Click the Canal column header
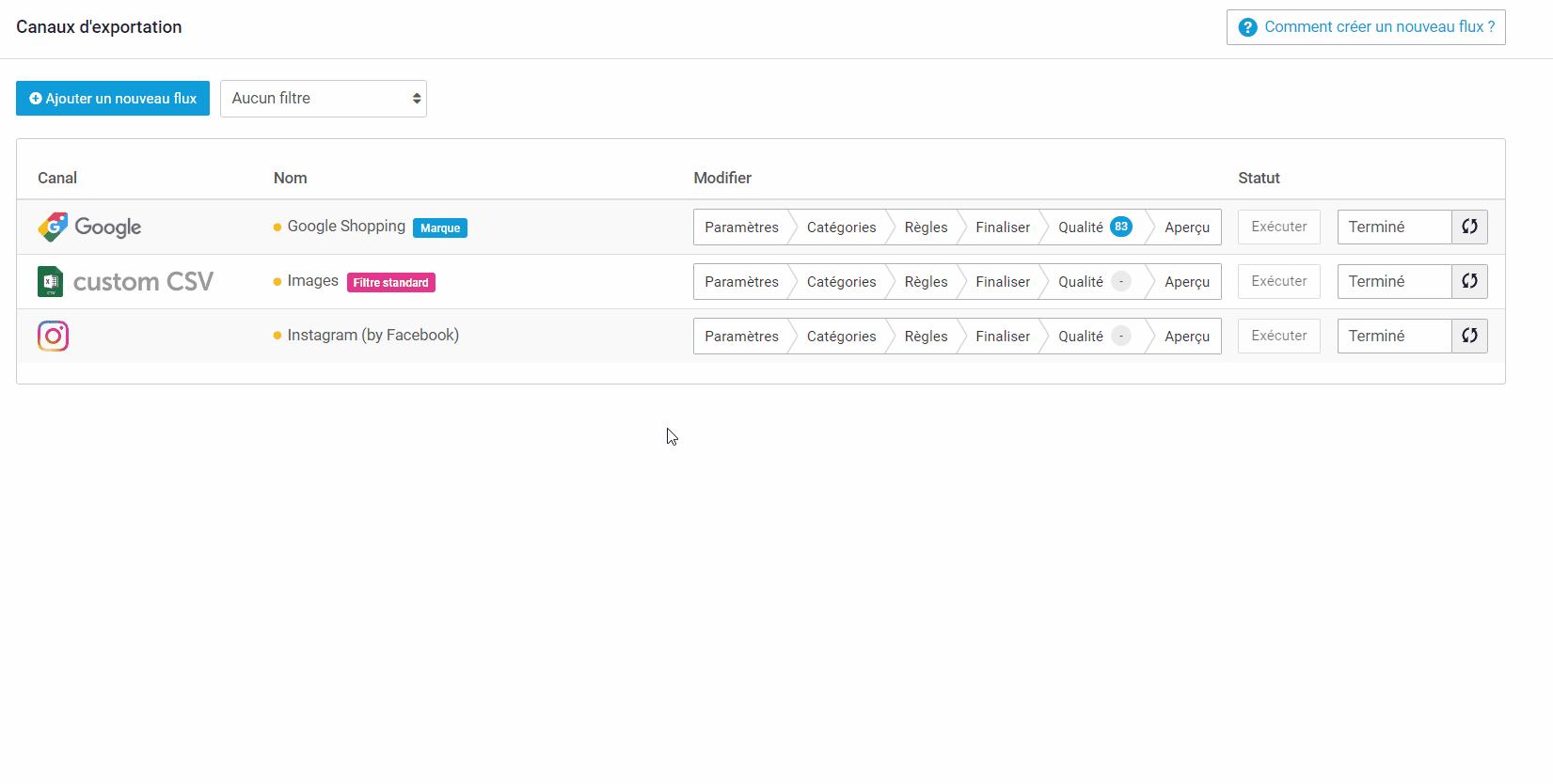This screenshot has height=784, width=1553. click(57, 178)
